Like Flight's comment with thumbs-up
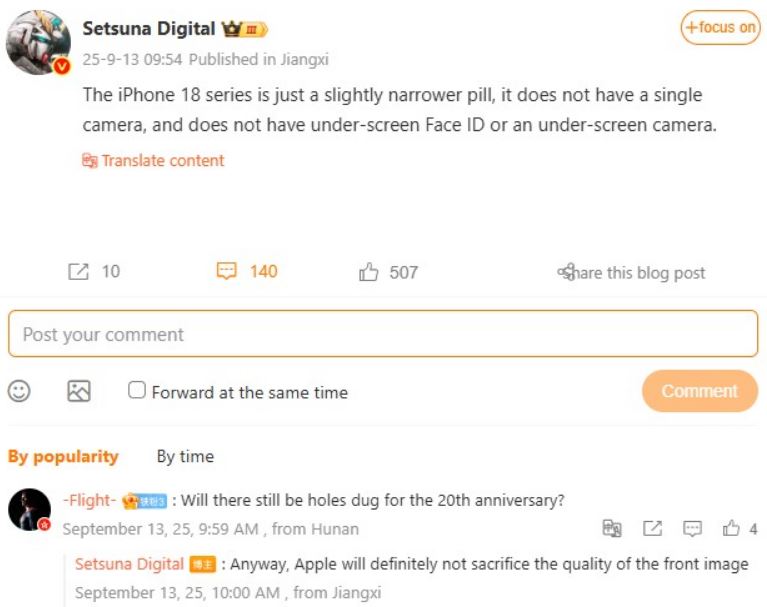 click(732, 528)
